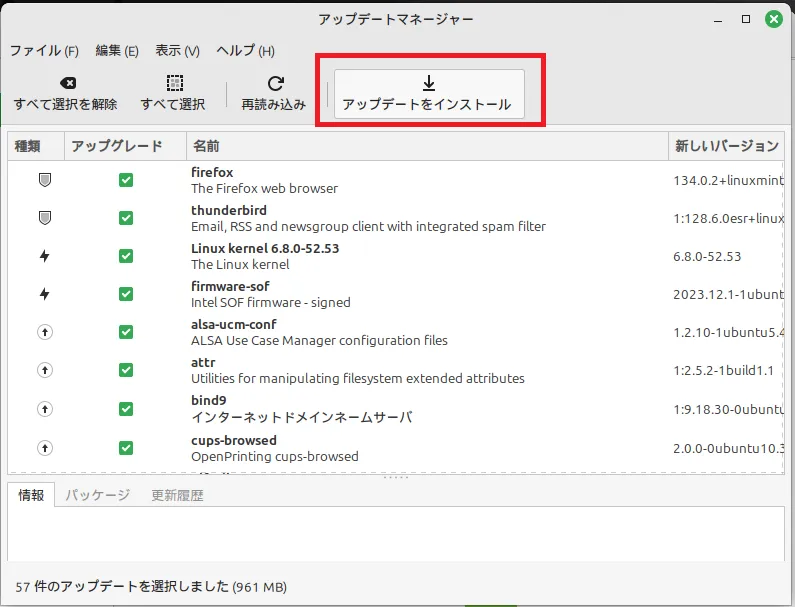Toggle the firmware-sof upgrade checkbox

point(126,294)
